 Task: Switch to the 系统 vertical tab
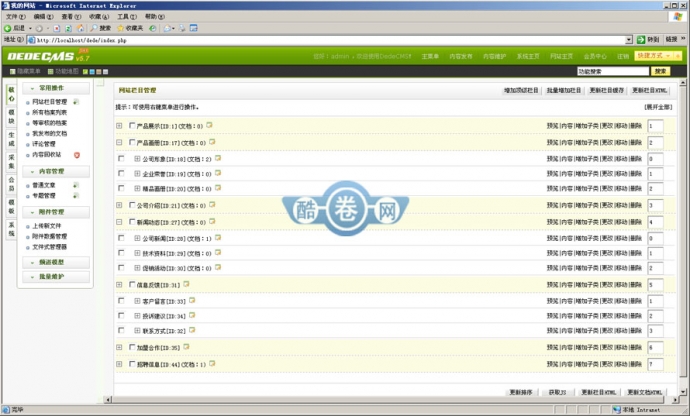tap(11, 229)
